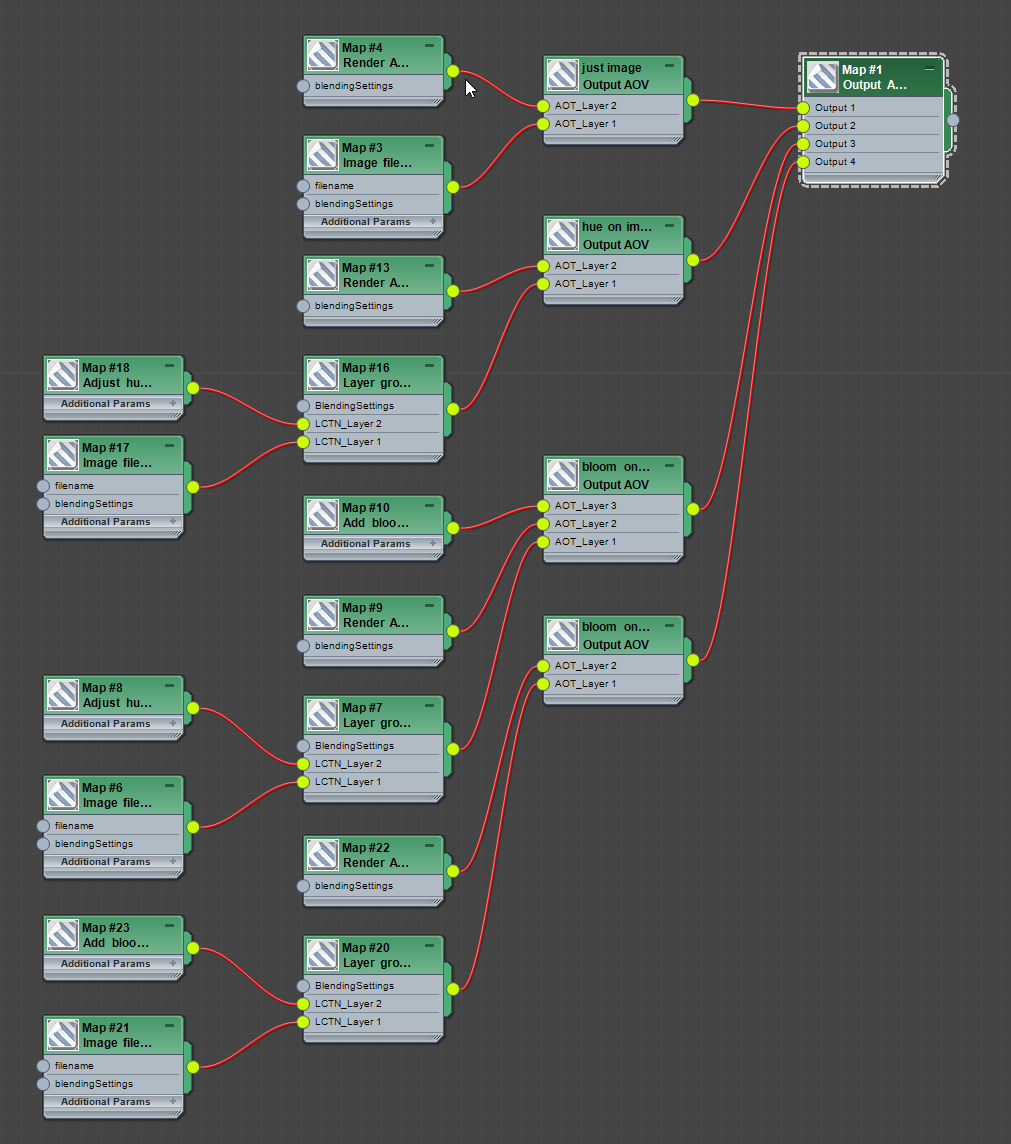Click the Output 2 socket on Map #1

(x=803, y=126)
